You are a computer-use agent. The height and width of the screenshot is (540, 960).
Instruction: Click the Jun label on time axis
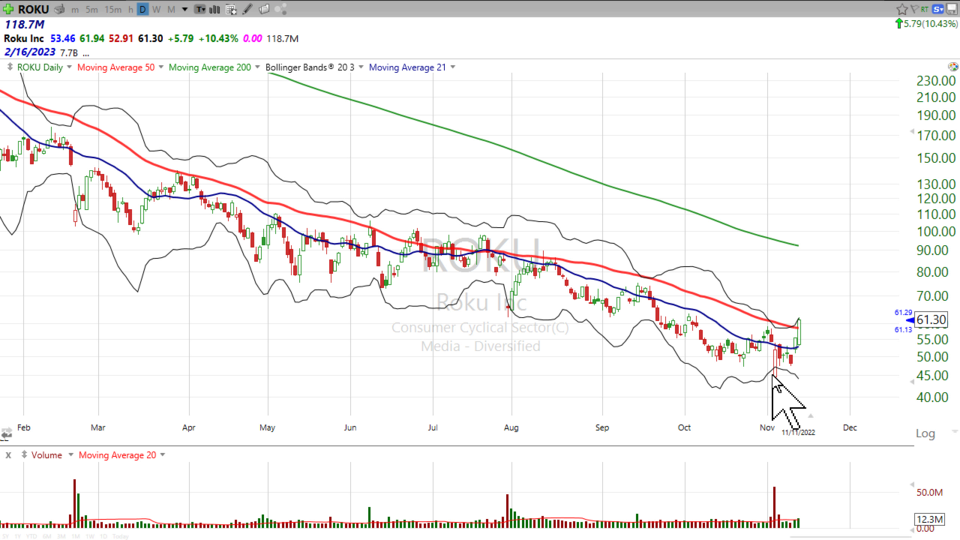(350, 427)
